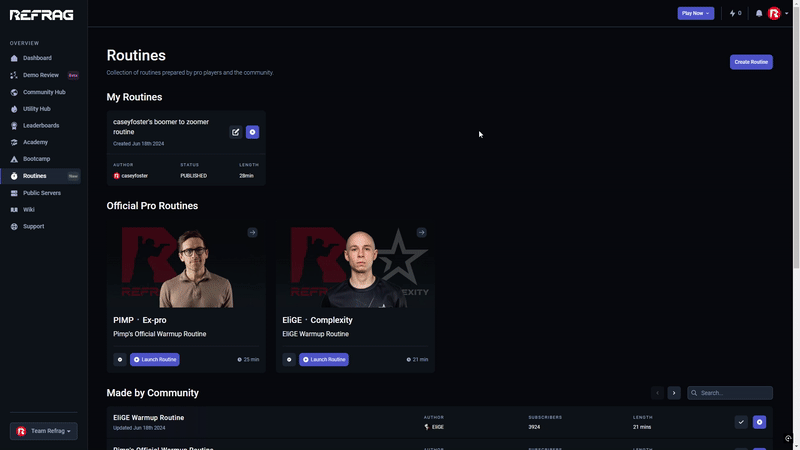
Task: Focus the community routines Search field
Action: click(x=730, y=393)
